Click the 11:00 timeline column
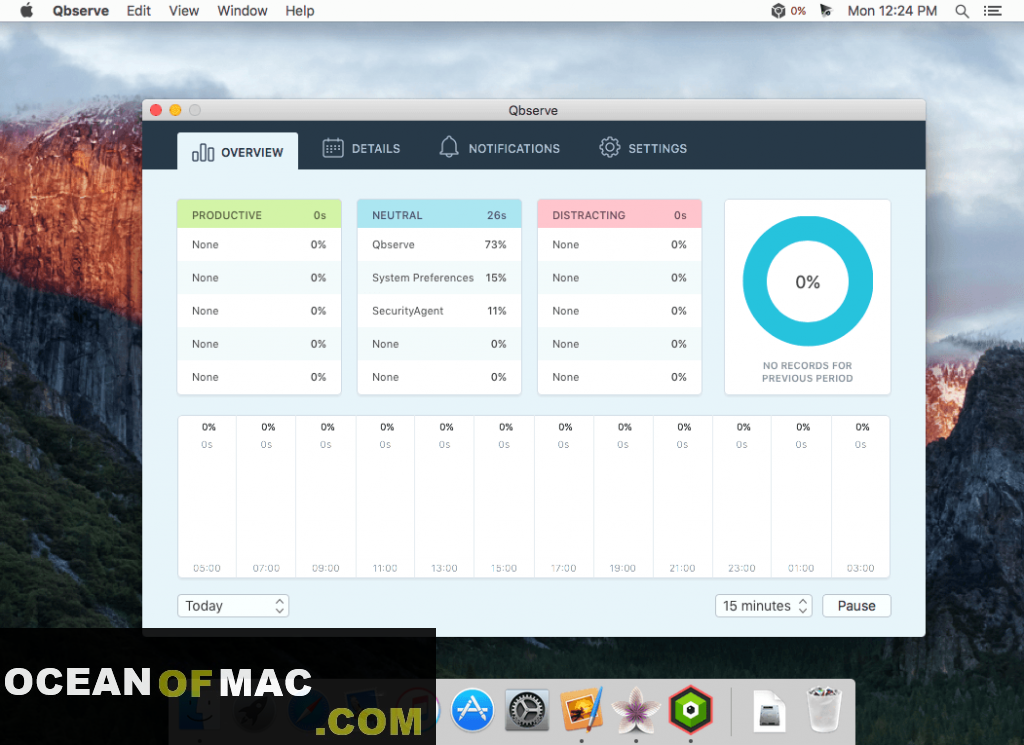 [385, 496]
